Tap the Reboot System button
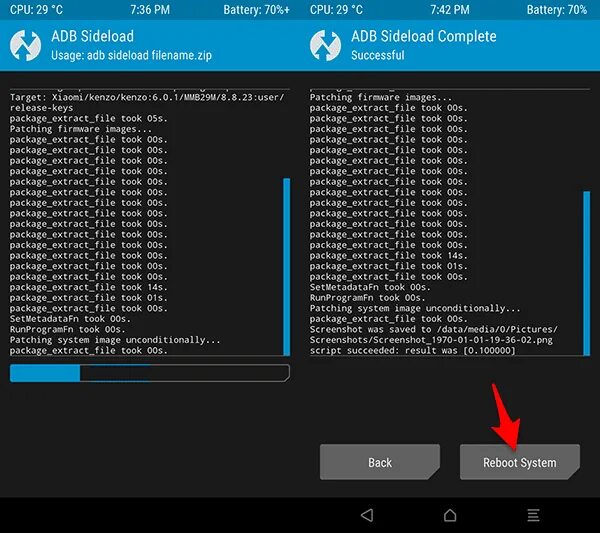The width and height of the screenshot is (600, 533). 520,462
